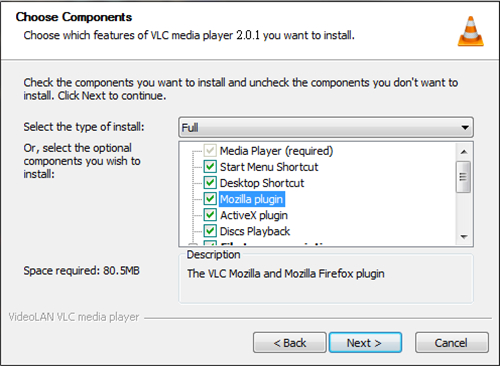The image size is (500, 366).
Task: Disable the ActiveX plugin checkbox
Action: point(210,215)
